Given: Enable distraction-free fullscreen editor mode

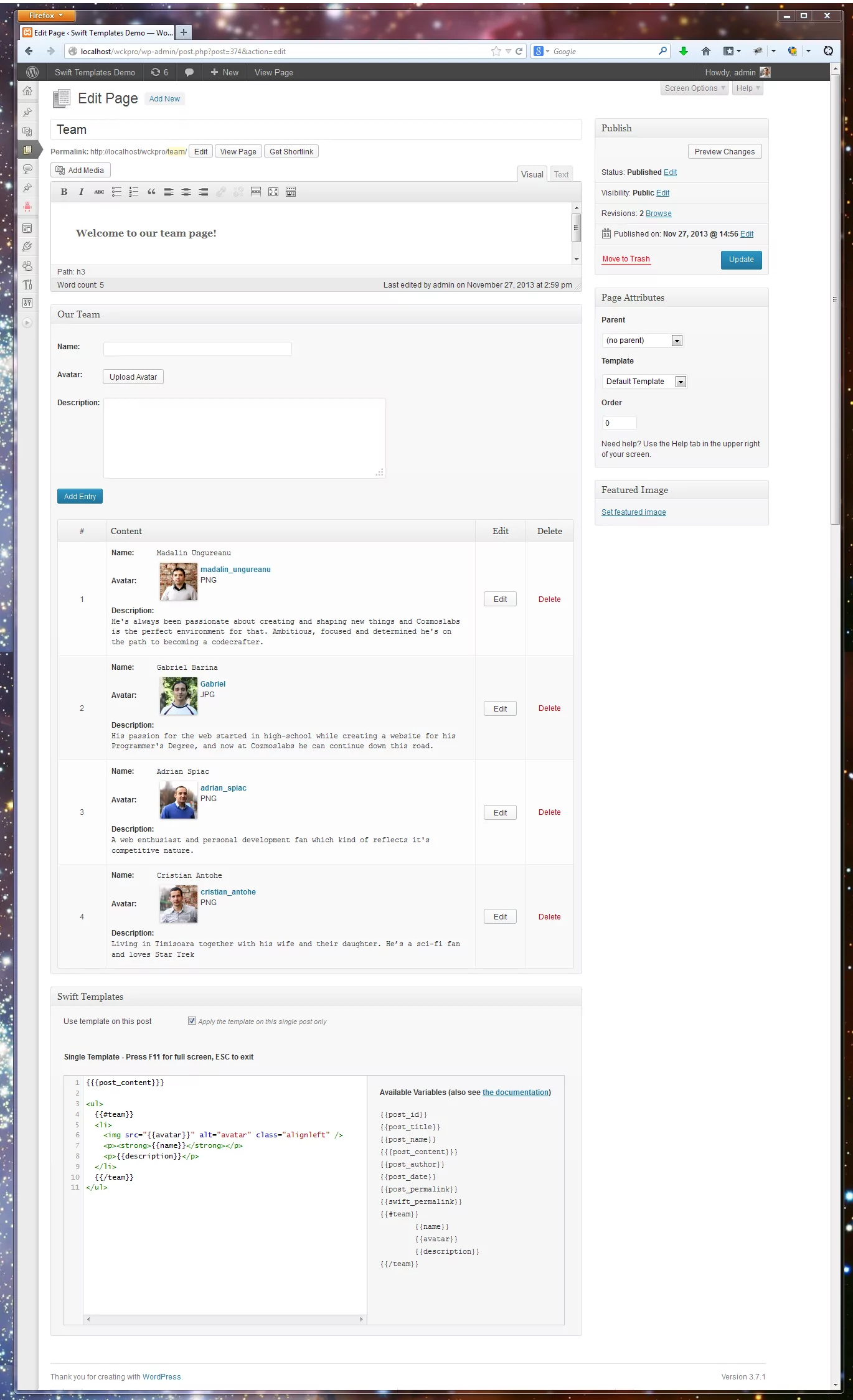Looking at the screenshot, I should (x=273, y=192).
